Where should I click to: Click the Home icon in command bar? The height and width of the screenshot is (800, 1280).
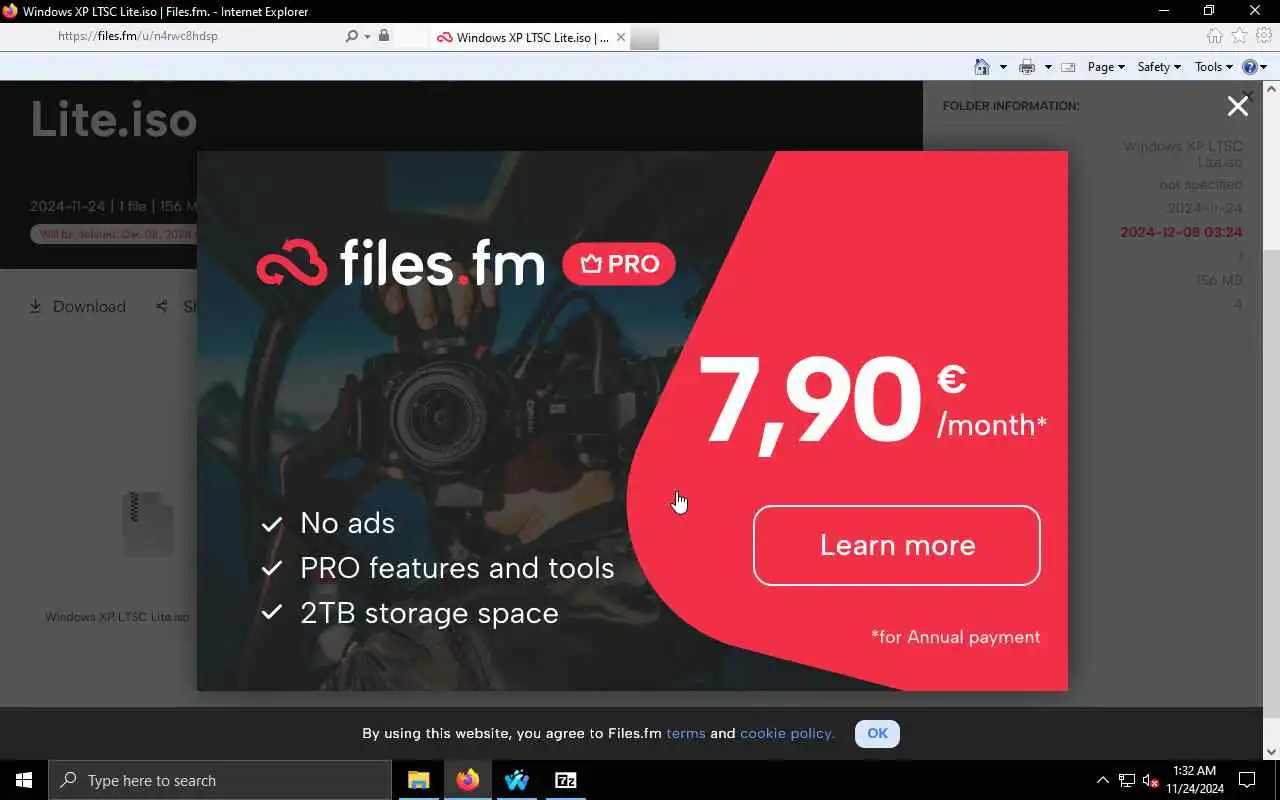tap(982, 67)
